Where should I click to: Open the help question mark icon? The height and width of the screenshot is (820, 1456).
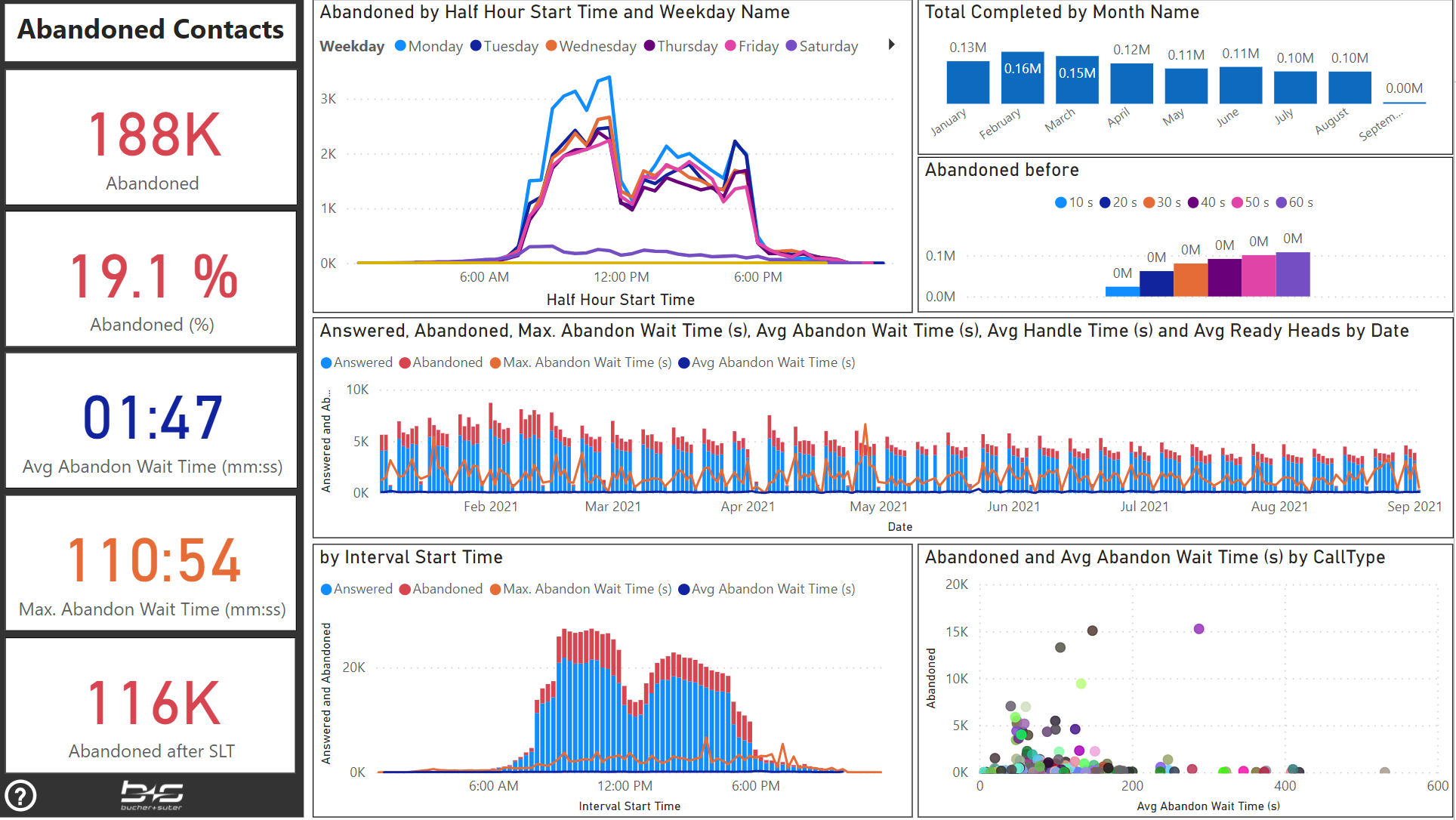[20, 795]
